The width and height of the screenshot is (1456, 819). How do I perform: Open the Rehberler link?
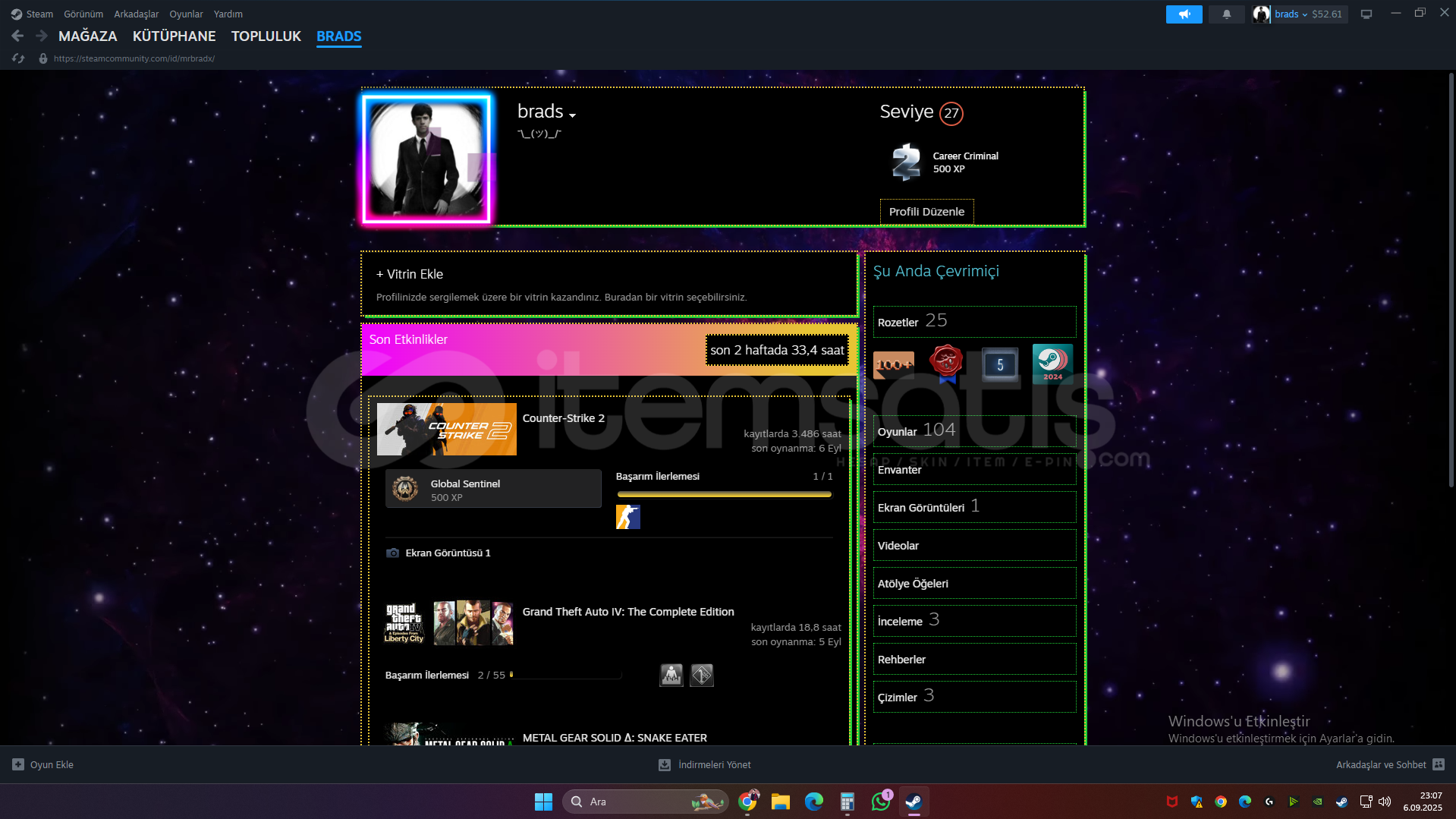(x=974, y=659)
